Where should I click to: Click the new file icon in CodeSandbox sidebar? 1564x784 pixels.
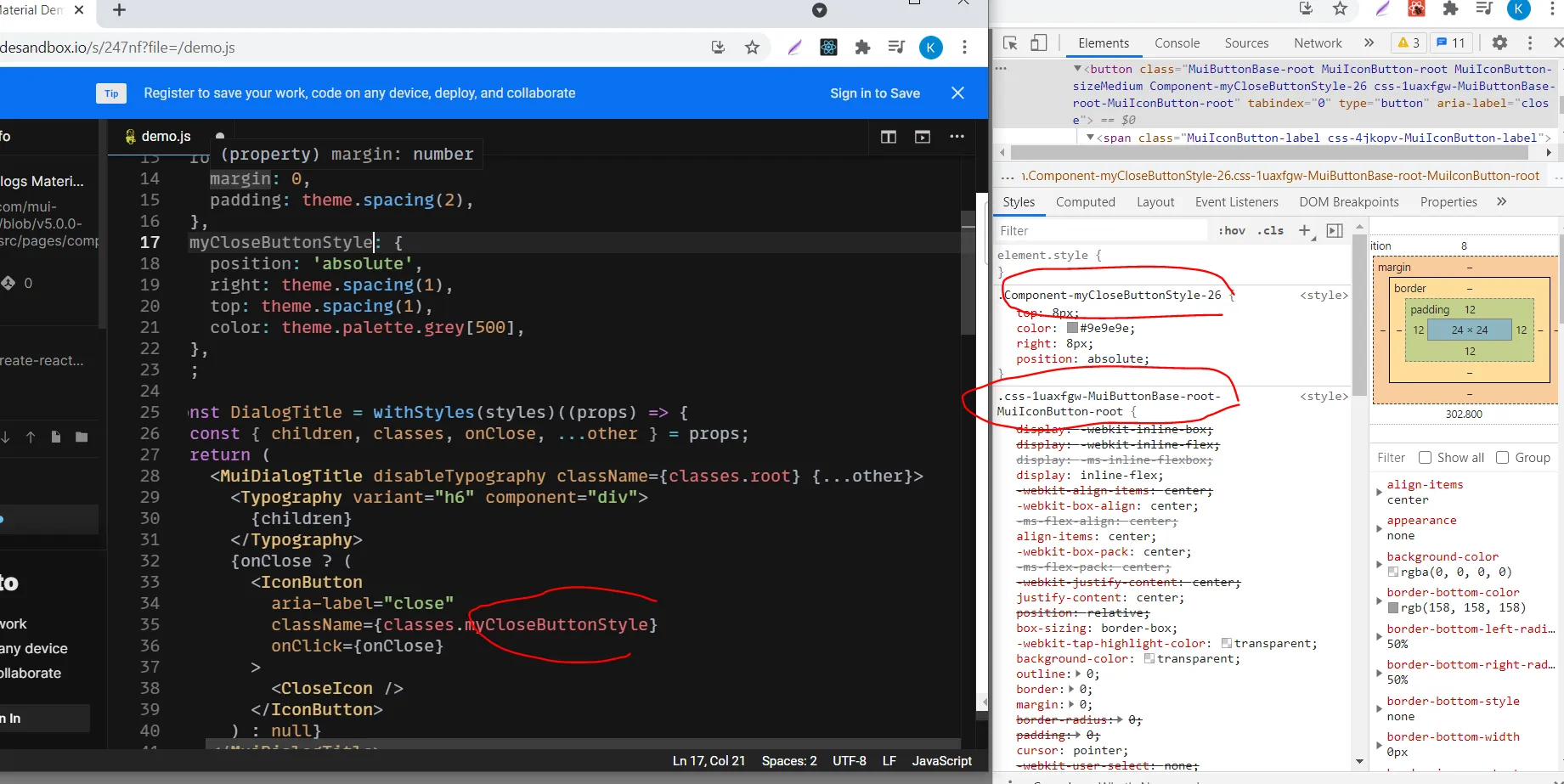56,437
